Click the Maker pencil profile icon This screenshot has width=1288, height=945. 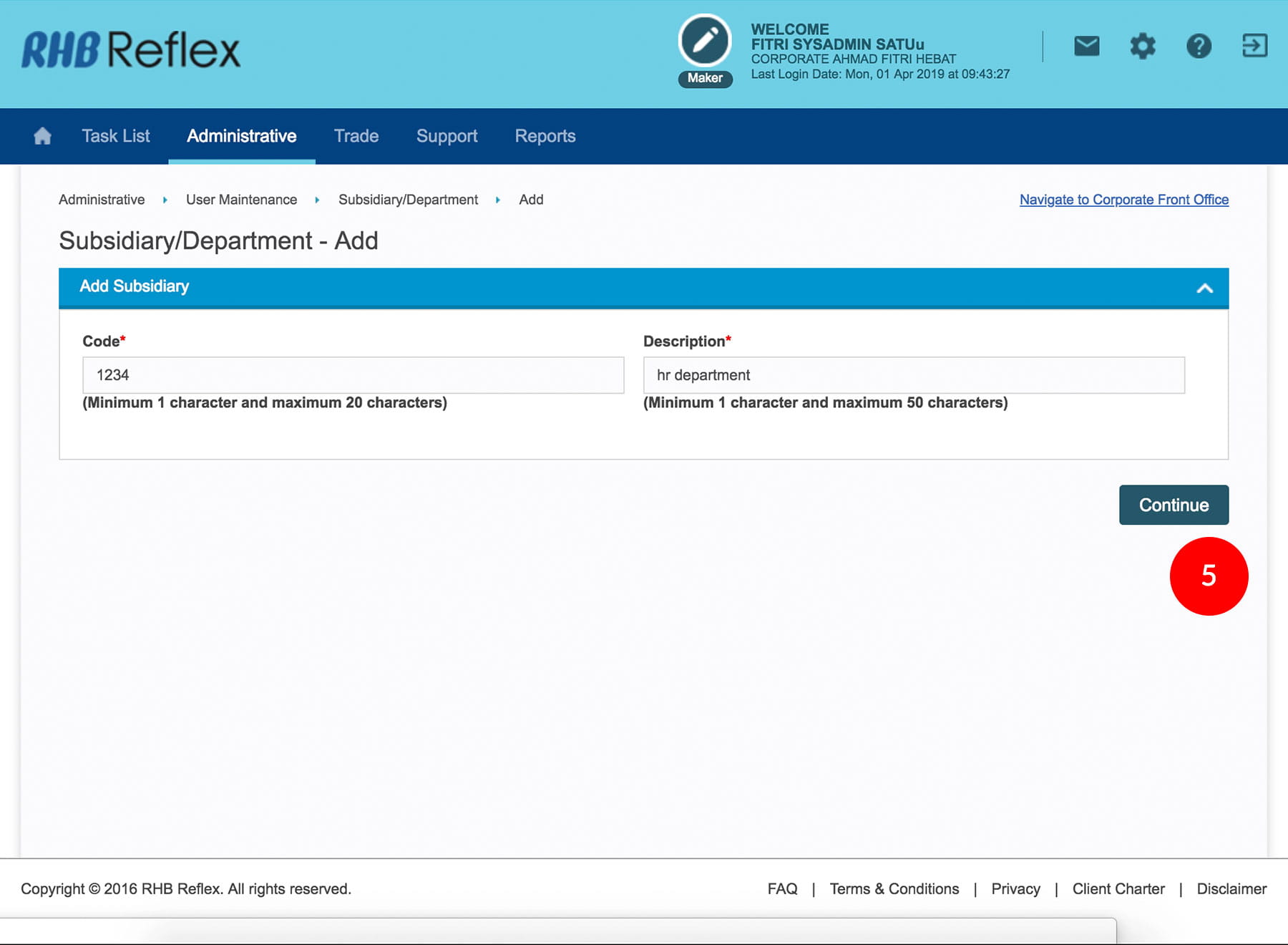tap(705, 42)
